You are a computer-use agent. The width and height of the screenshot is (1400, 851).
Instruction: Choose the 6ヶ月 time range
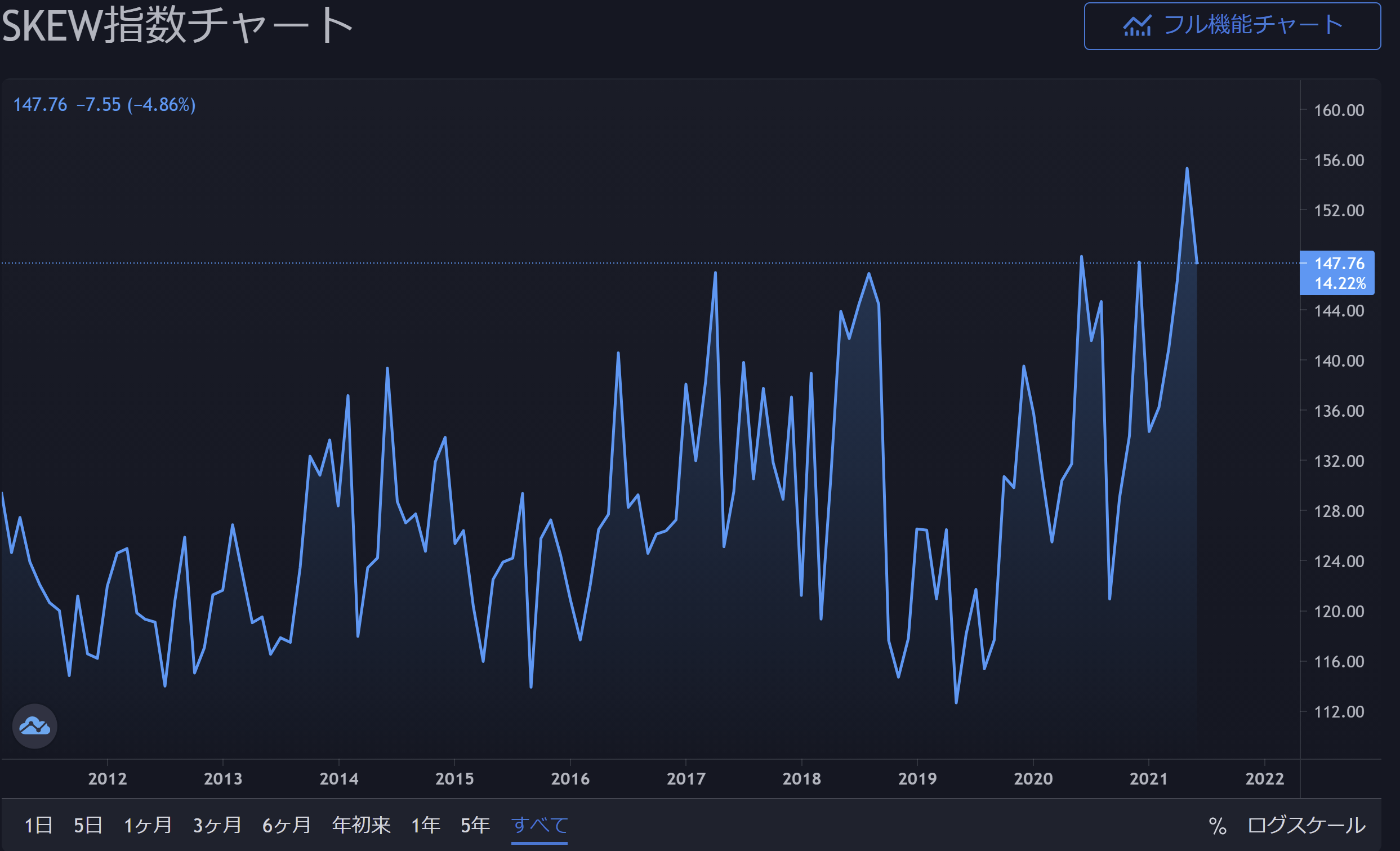point(286,825)
